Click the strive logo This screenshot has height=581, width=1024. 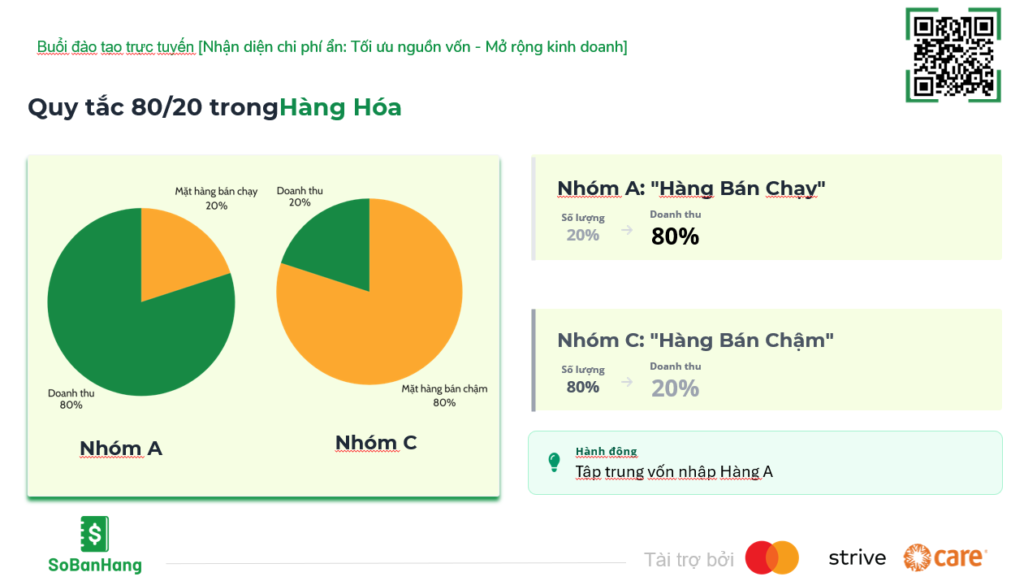pos(857,558)
